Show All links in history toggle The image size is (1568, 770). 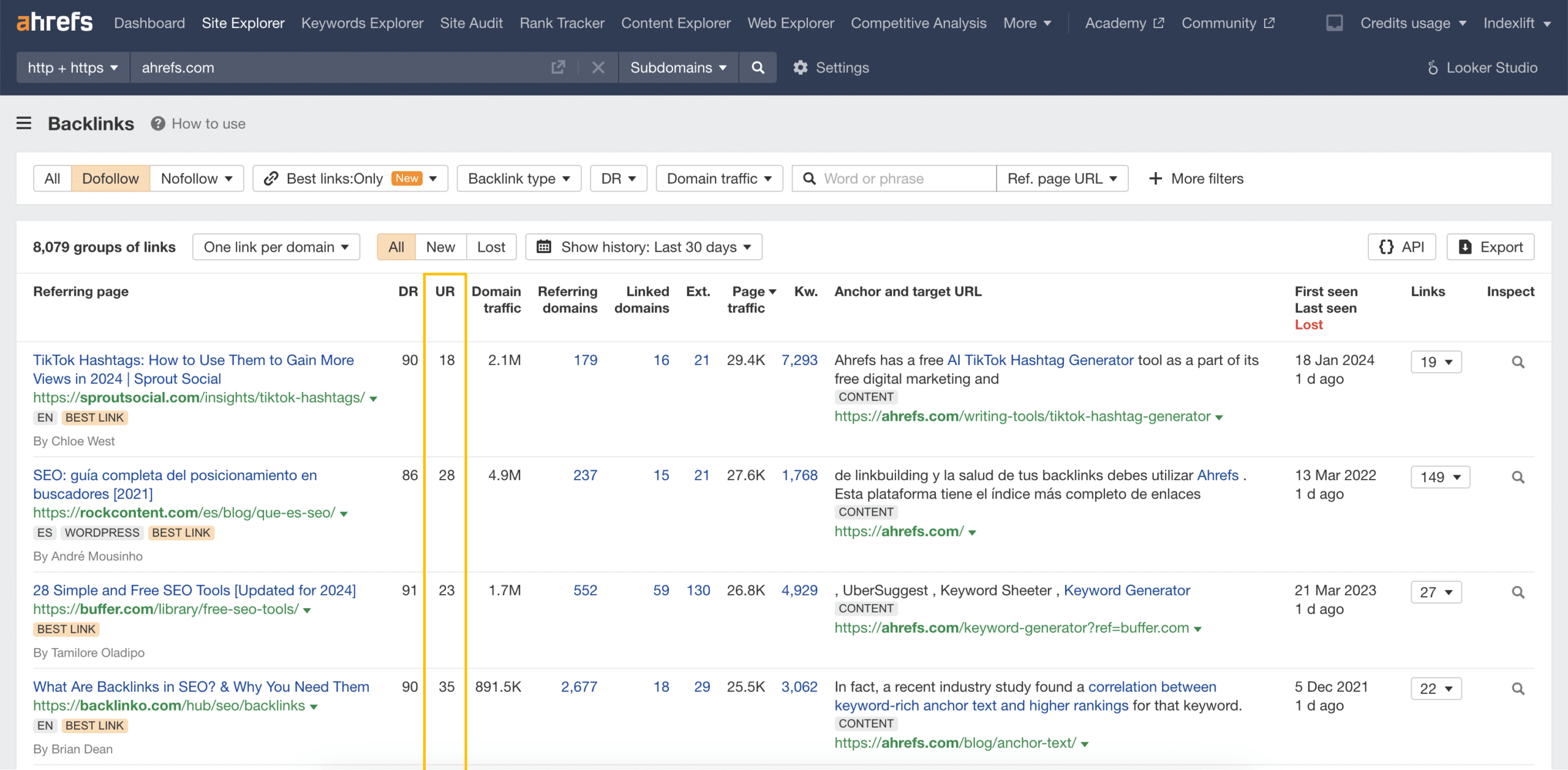pos(396,247)
